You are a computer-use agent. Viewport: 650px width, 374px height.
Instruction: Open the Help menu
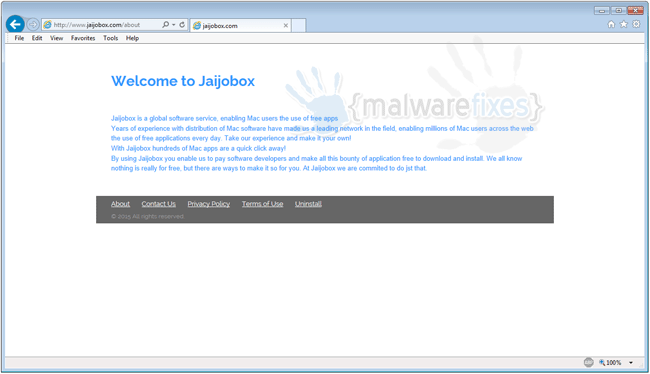click(x=132, y=38)
